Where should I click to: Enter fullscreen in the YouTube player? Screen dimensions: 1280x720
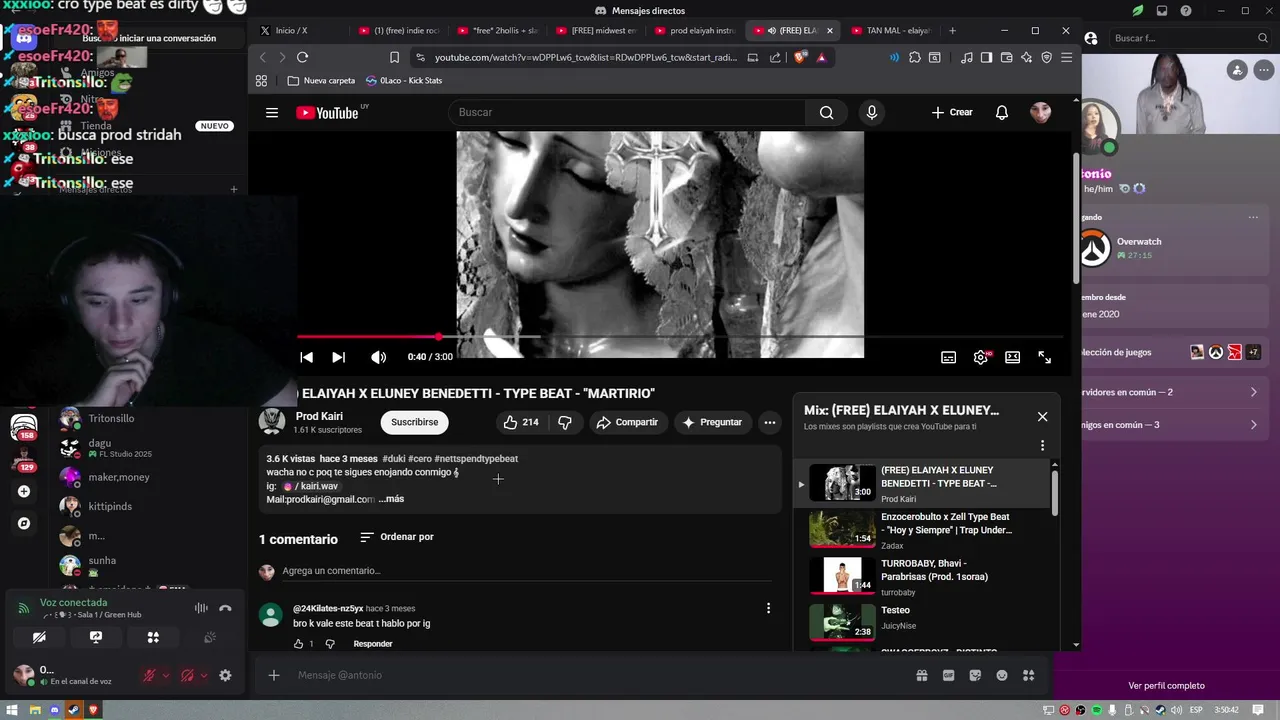pyautogui.click(x=1044, y=357)
